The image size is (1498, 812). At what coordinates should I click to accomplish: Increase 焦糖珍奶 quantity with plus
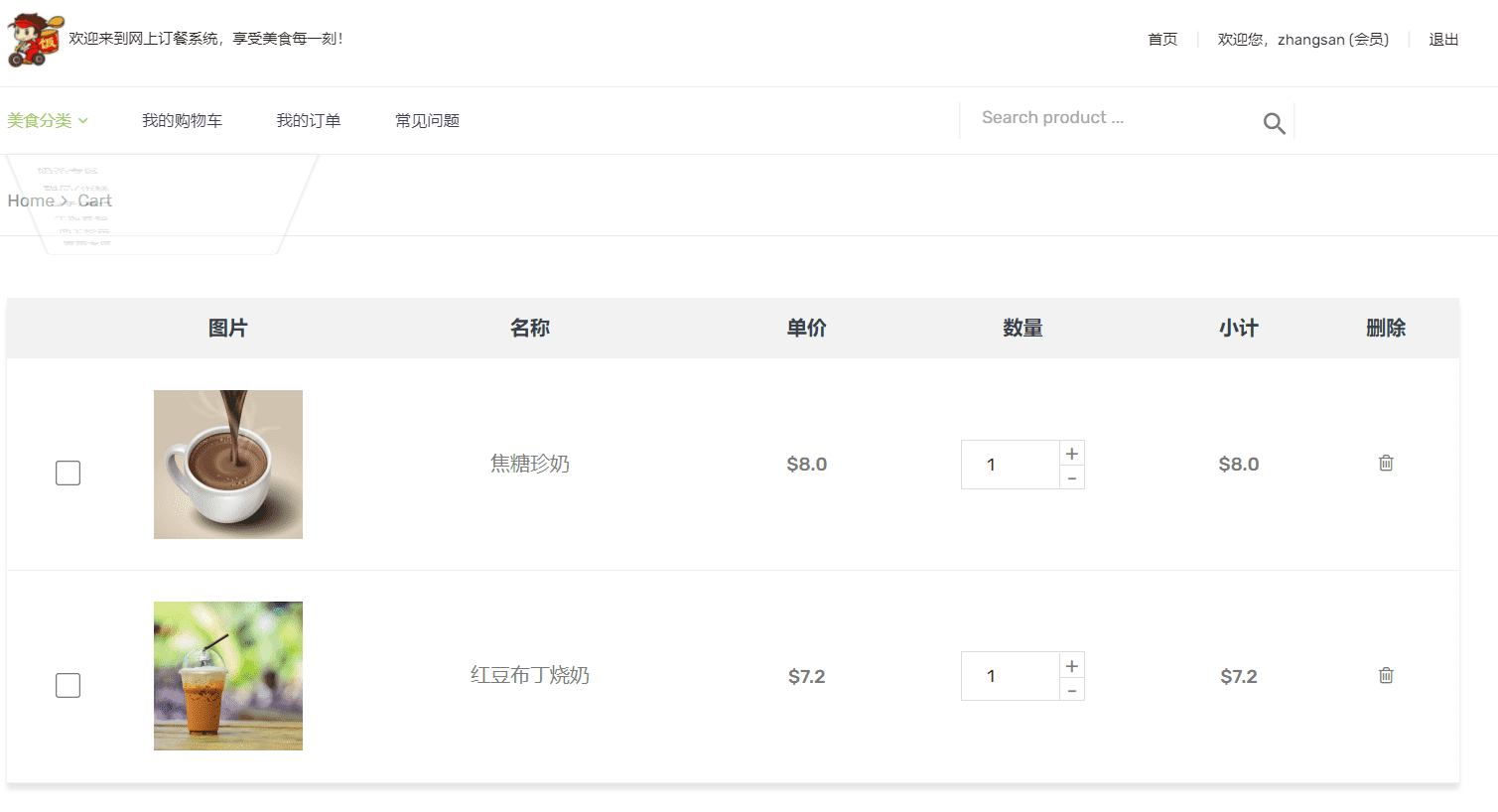coord(1072,453)
